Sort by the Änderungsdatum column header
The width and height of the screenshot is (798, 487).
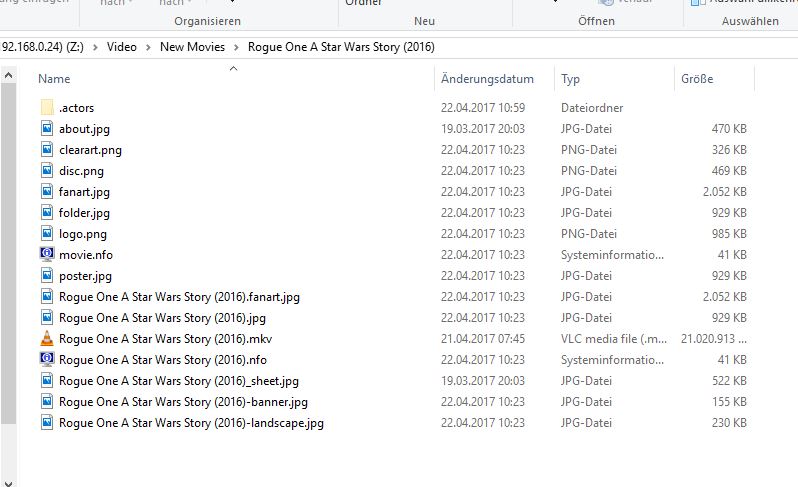pos(487,79)
